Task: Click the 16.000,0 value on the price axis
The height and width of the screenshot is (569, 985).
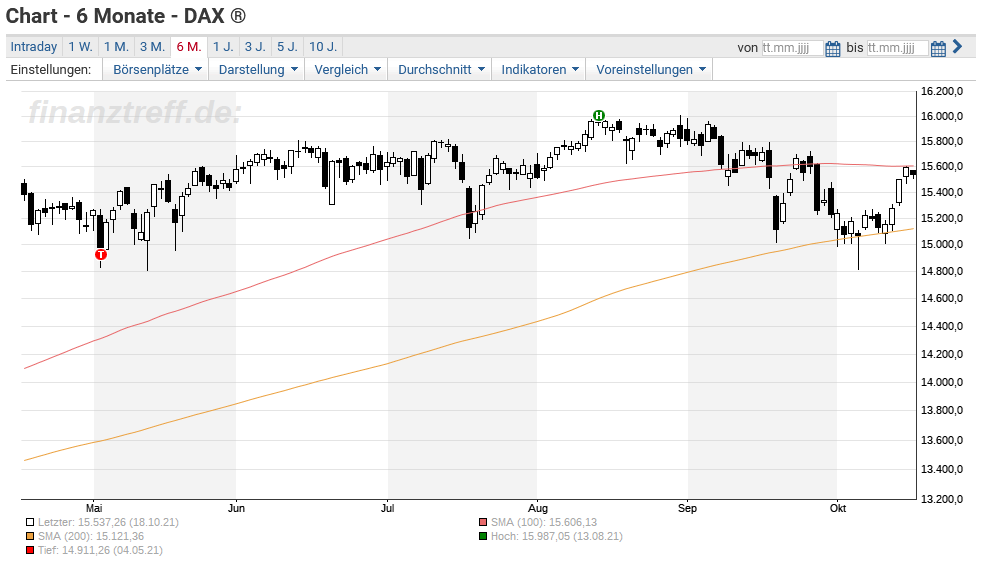Action: (942, 116)
